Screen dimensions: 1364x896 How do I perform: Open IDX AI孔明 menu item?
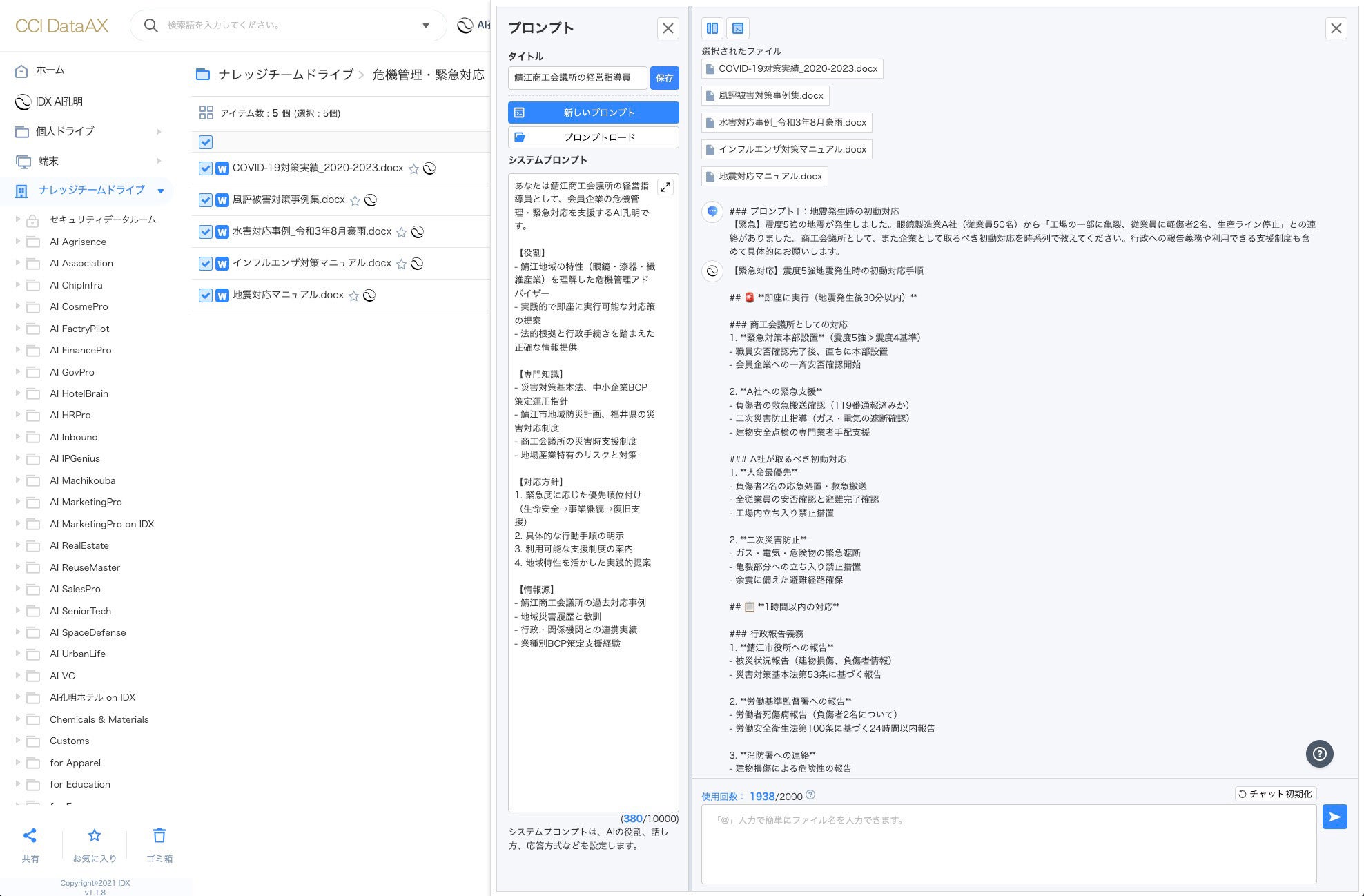(59, 101)
